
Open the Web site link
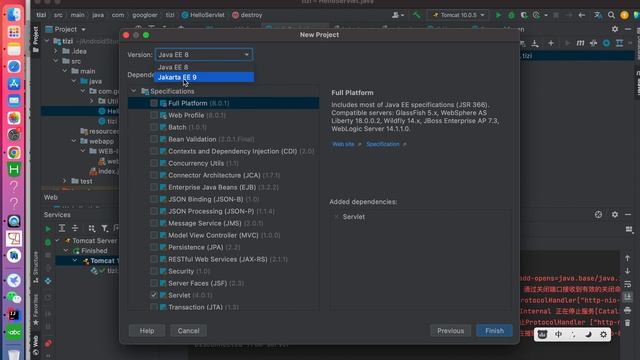[343, 144]
